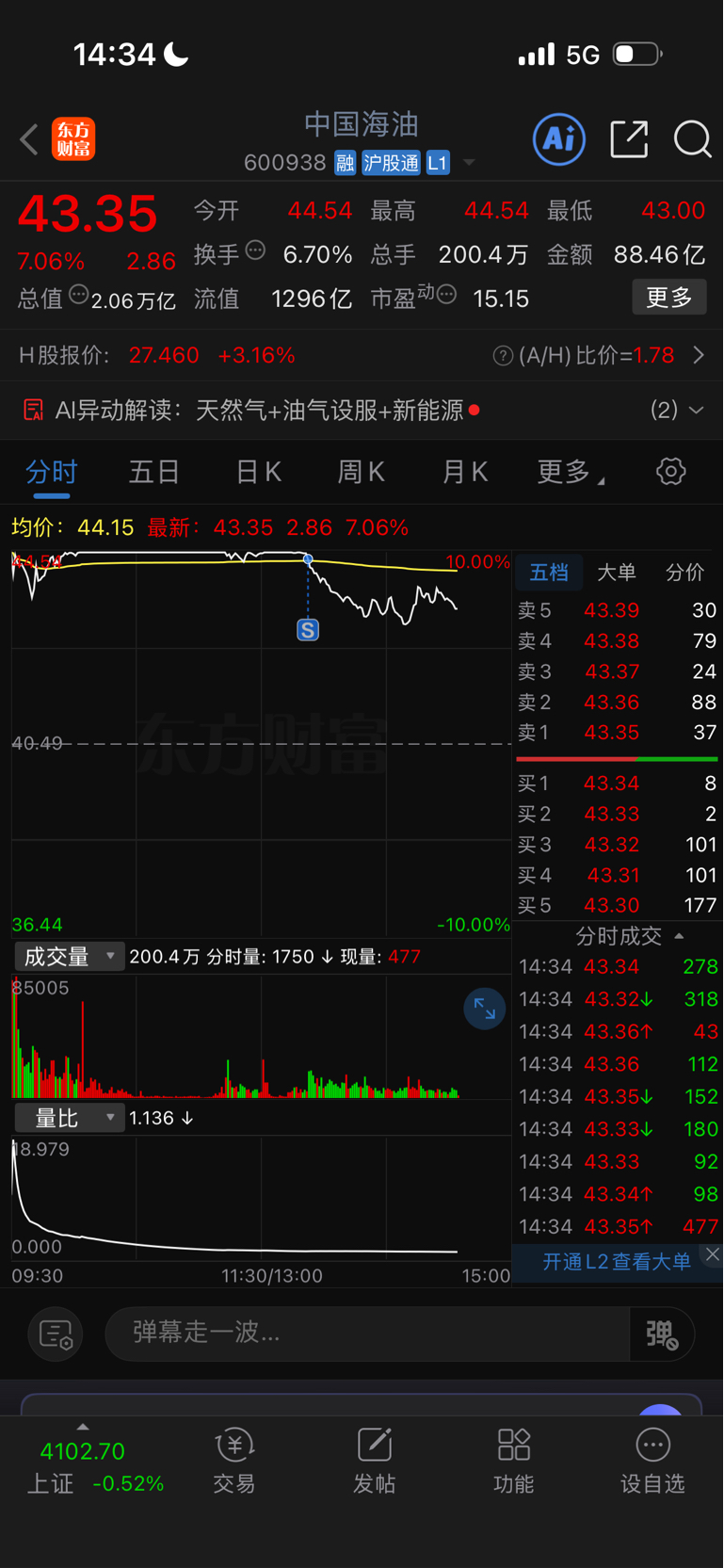
Task: Tap the 总值 info icon
Action: (79, 295)
